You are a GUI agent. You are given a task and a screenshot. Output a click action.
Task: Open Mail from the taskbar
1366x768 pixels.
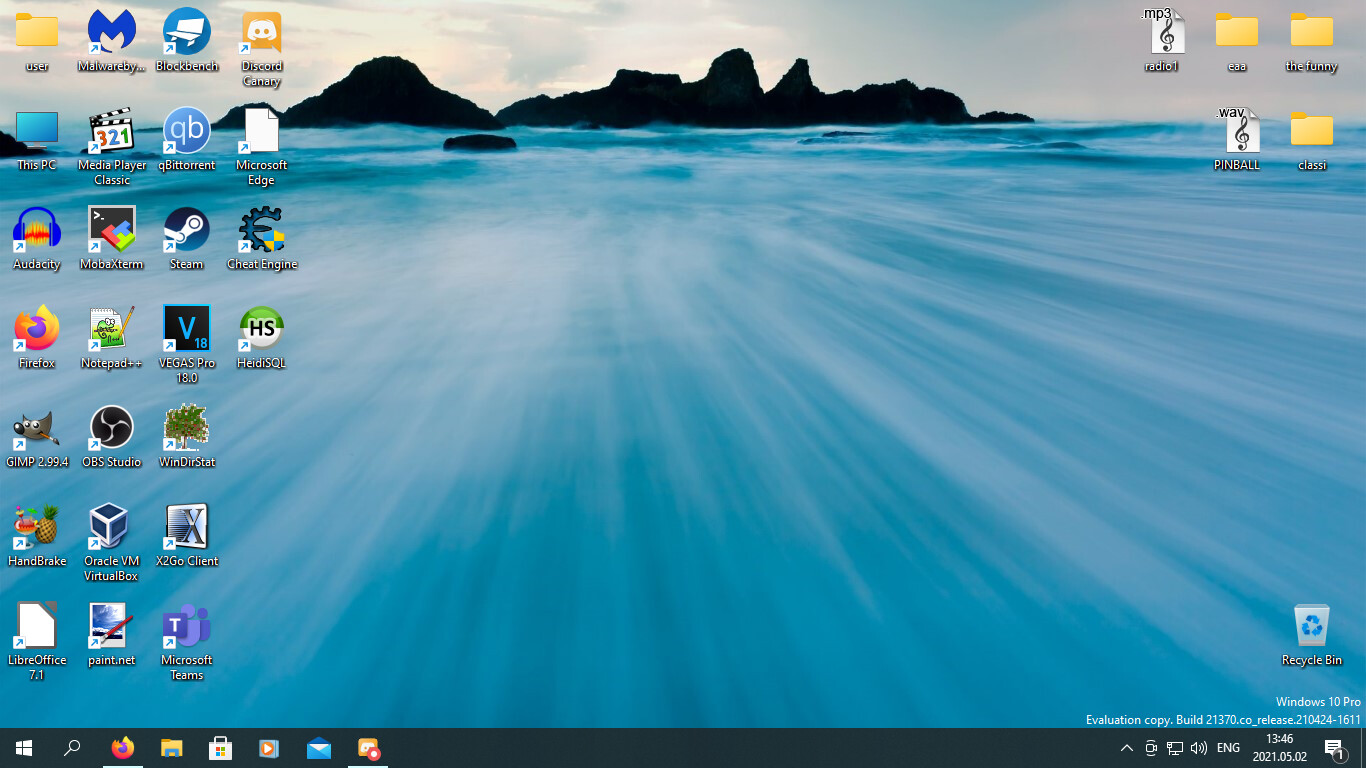tap(319, 748)
